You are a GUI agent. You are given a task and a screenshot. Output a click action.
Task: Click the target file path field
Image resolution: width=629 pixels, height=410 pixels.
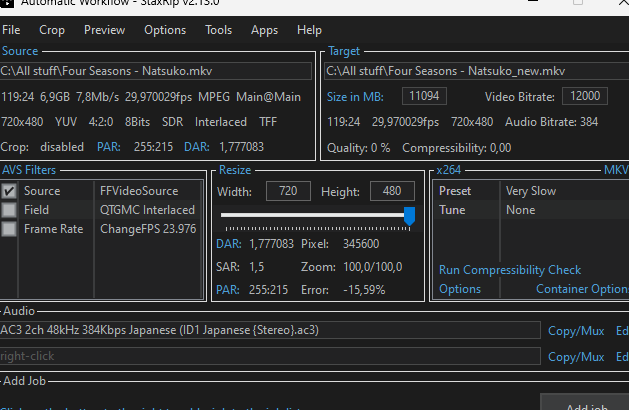[x=477, y=71]
